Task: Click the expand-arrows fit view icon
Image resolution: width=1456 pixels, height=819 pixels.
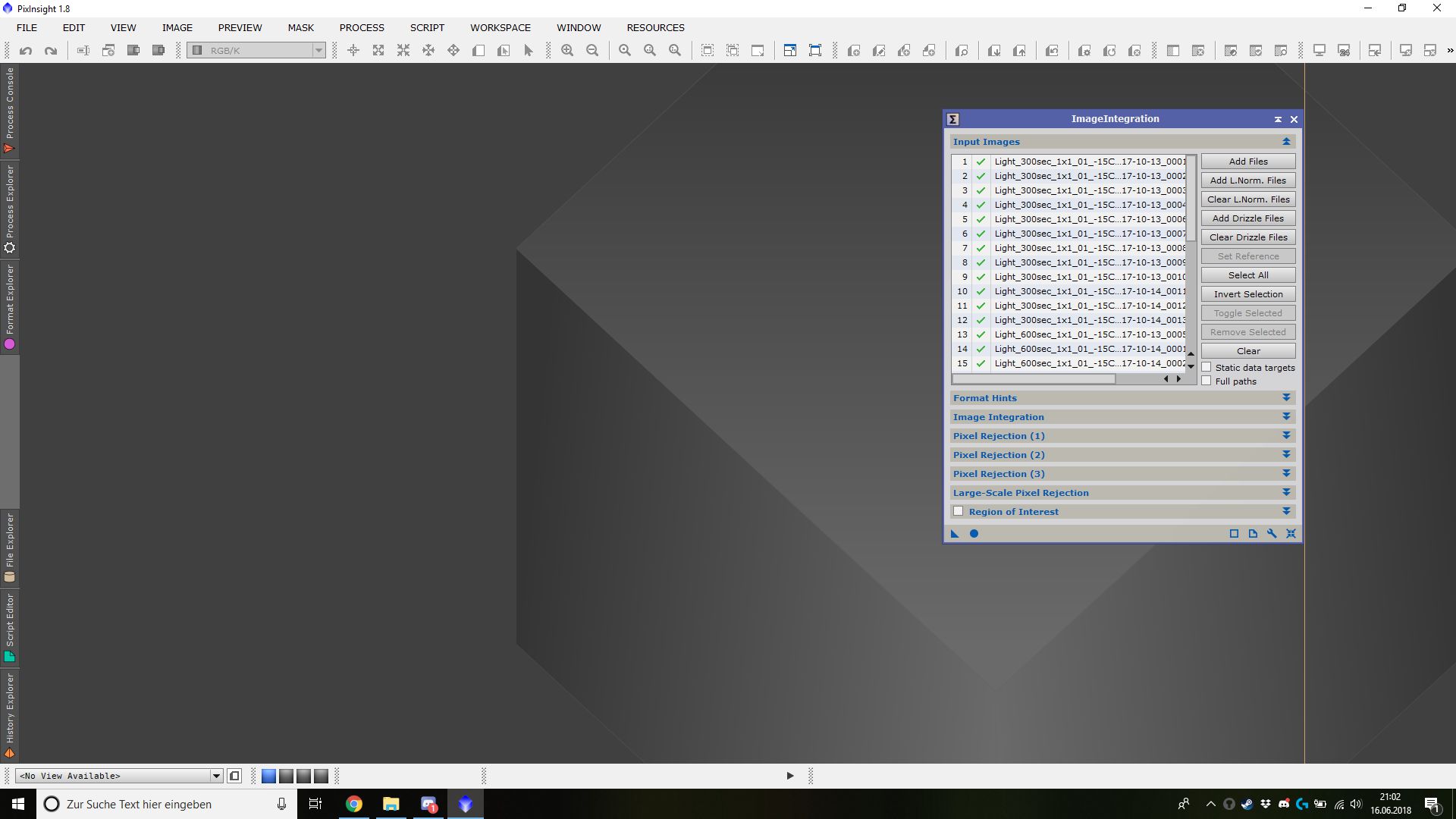Action: click(x=378, y=51)
